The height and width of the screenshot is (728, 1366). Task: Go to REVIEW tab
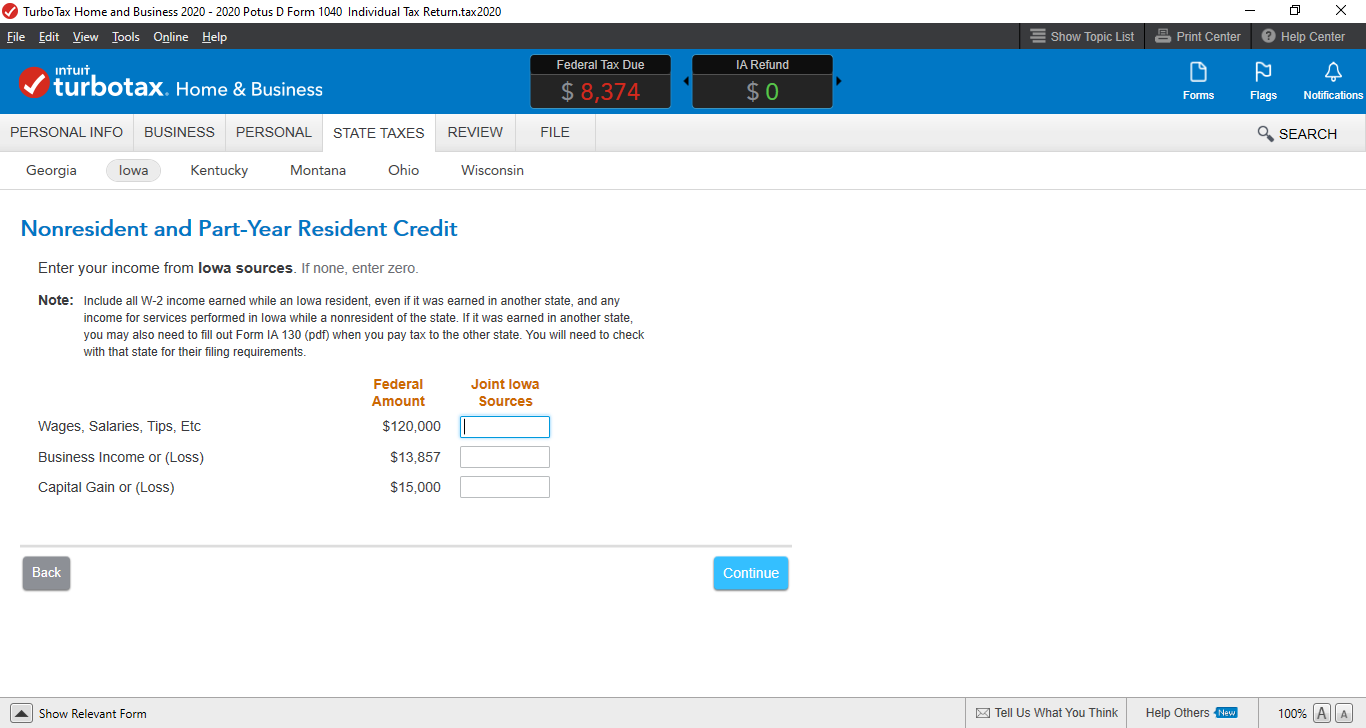point(475,132)
